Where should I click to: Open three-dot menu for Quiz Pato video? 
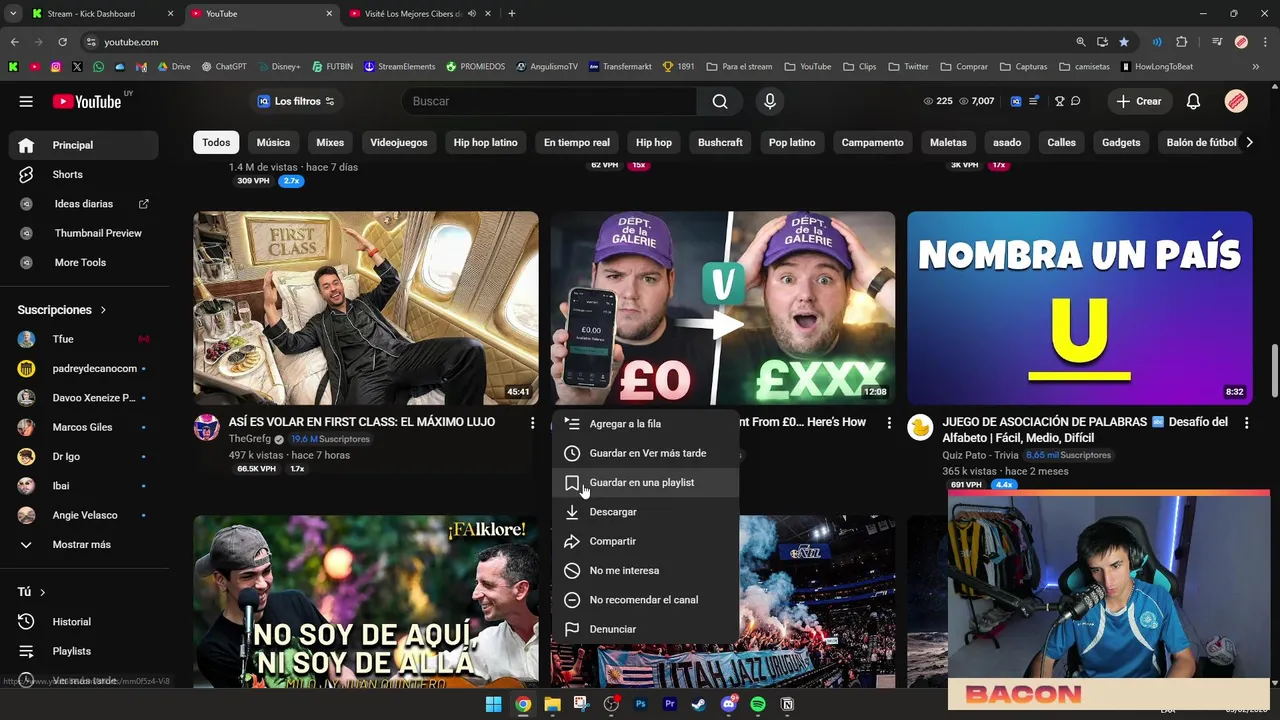pyautogui.click(x=1246, y=423)
